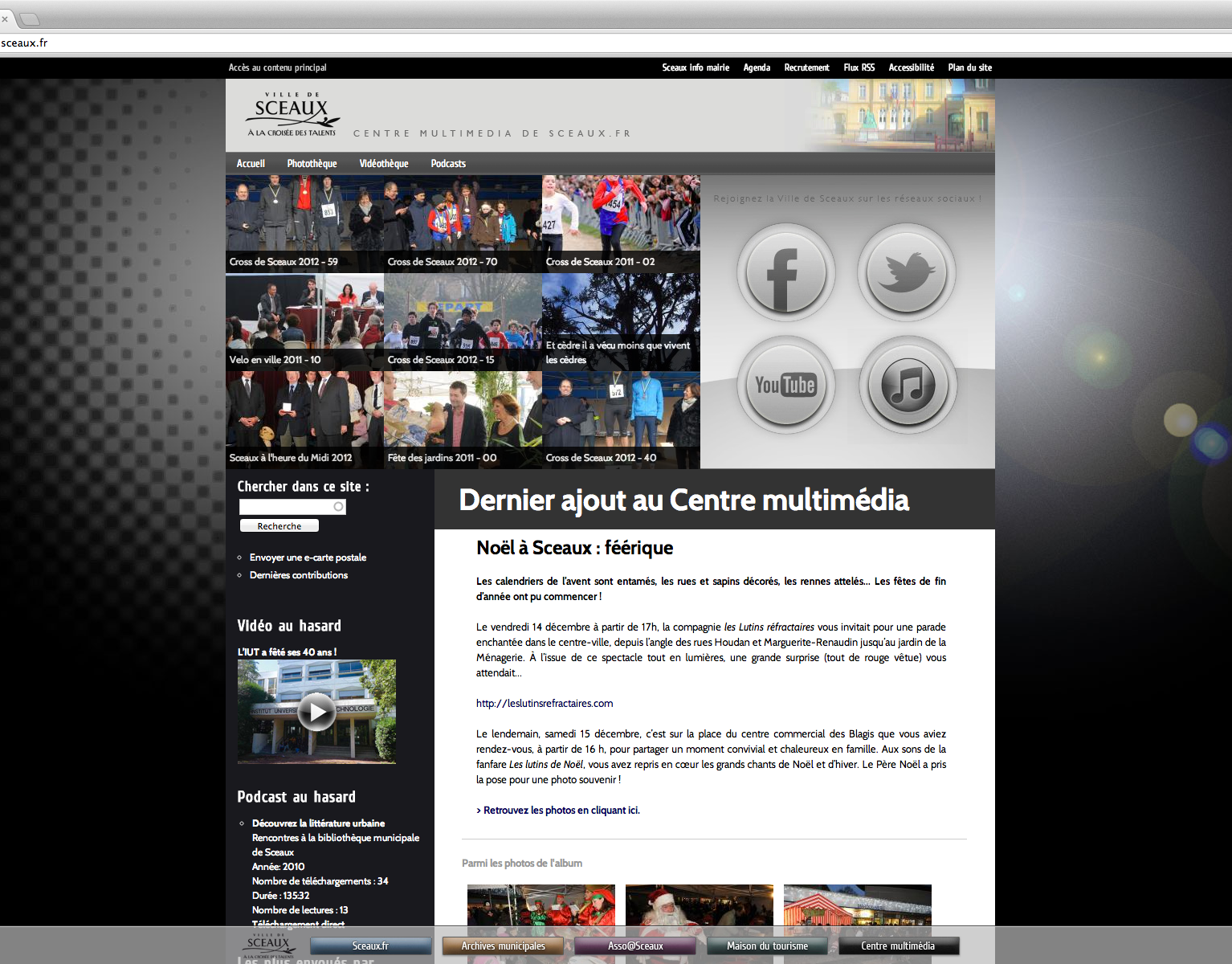Open album photo of striped tent
The width and height of the screenshot is (1232, 964).
[x=858, y=905]
